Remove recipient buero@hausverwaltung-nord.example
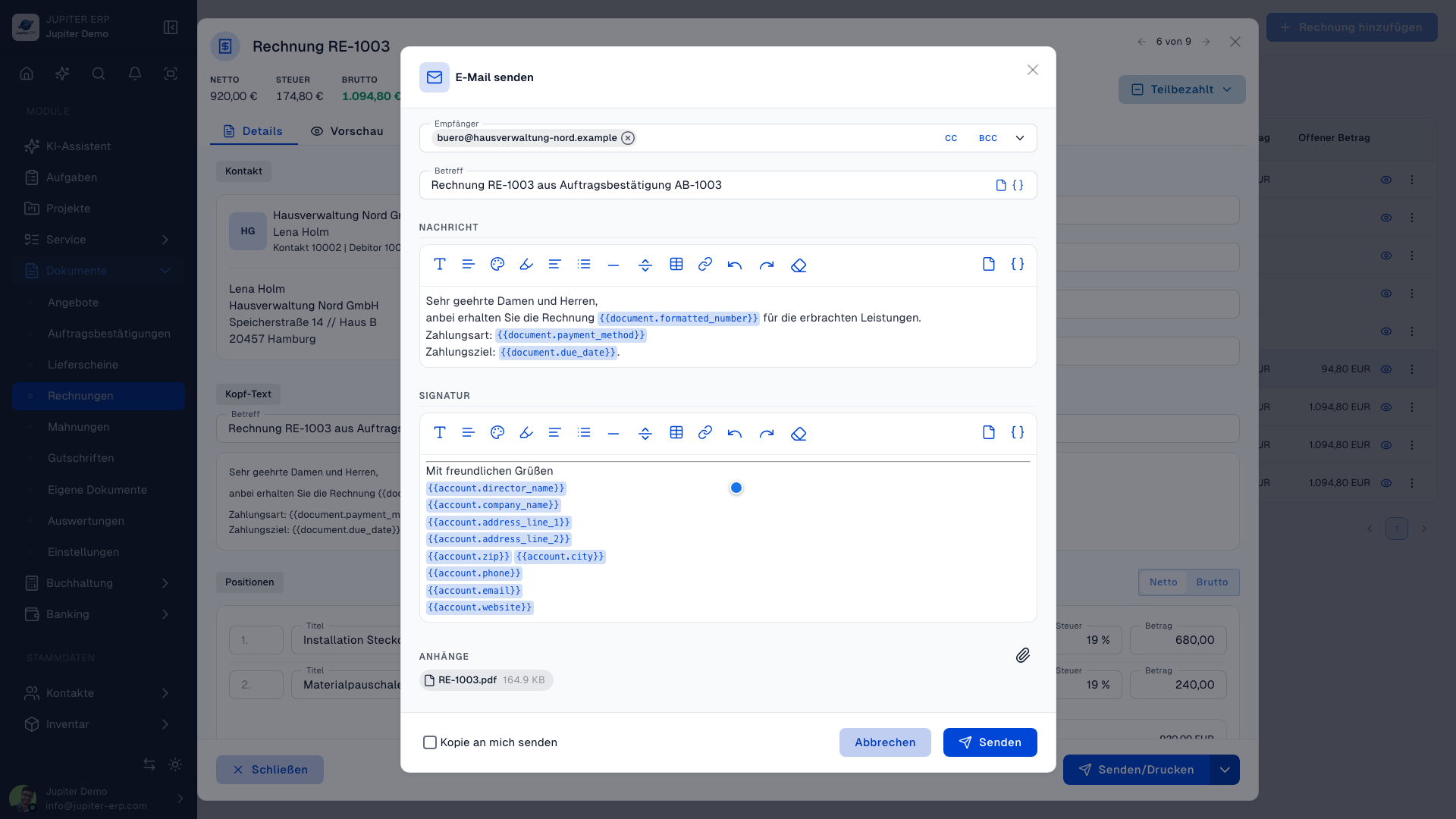Viewport: 1456px width, 819px height. [628, 138]
